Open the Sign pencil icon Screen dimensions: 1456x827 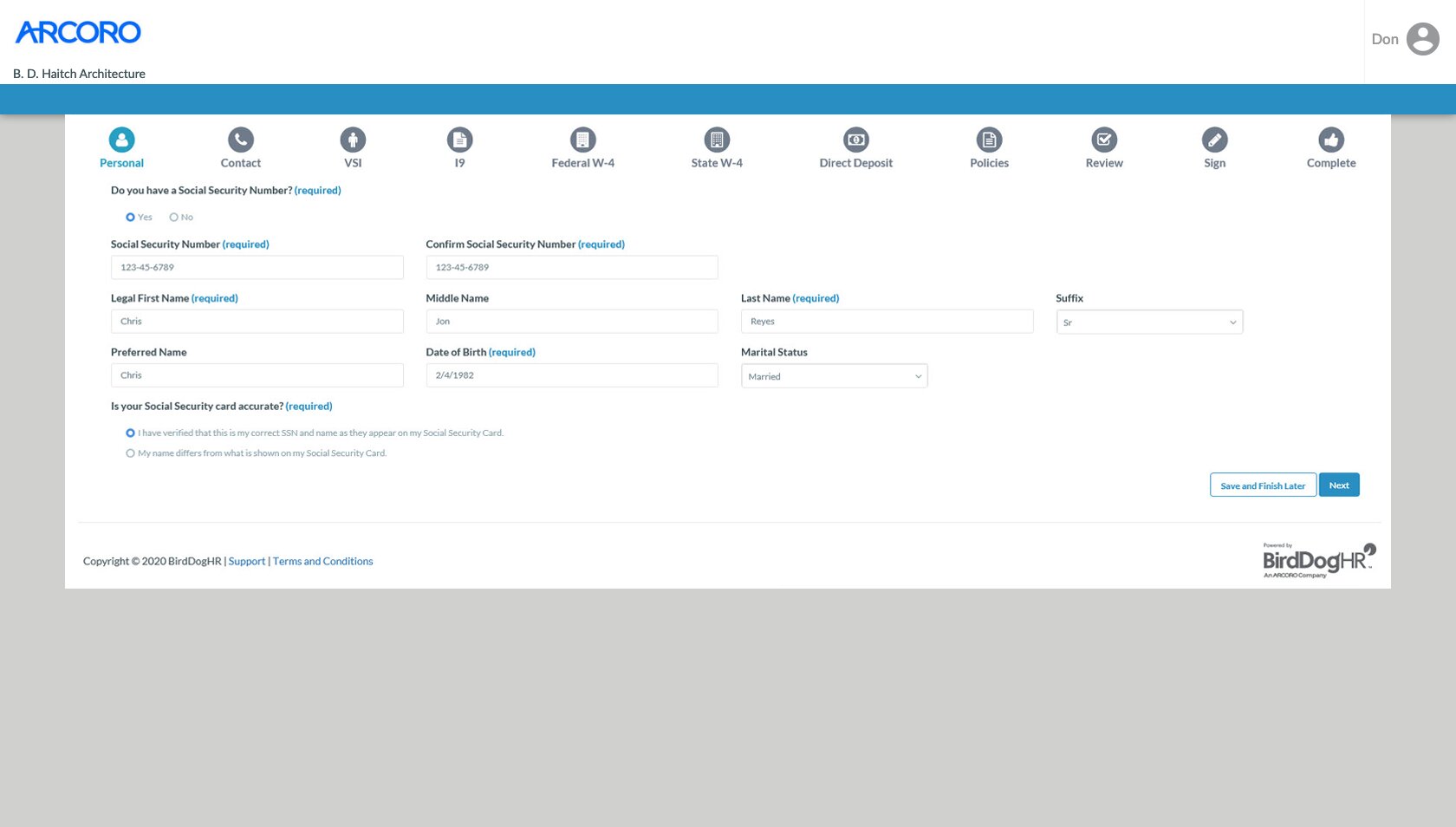pyautogui.click(x=1214, y=140)
